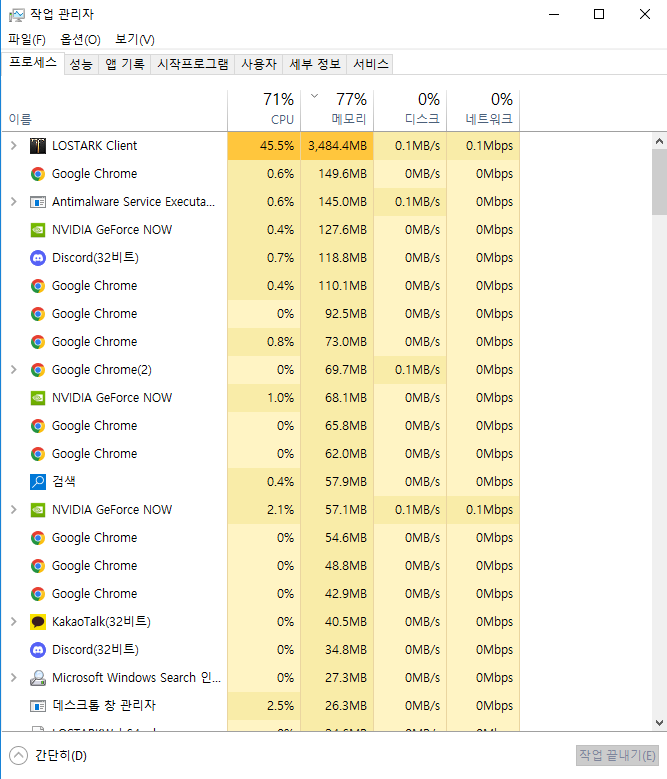Expand the Google Chrome(2) process group
667x779 pixels.
[x=14, y=370]
